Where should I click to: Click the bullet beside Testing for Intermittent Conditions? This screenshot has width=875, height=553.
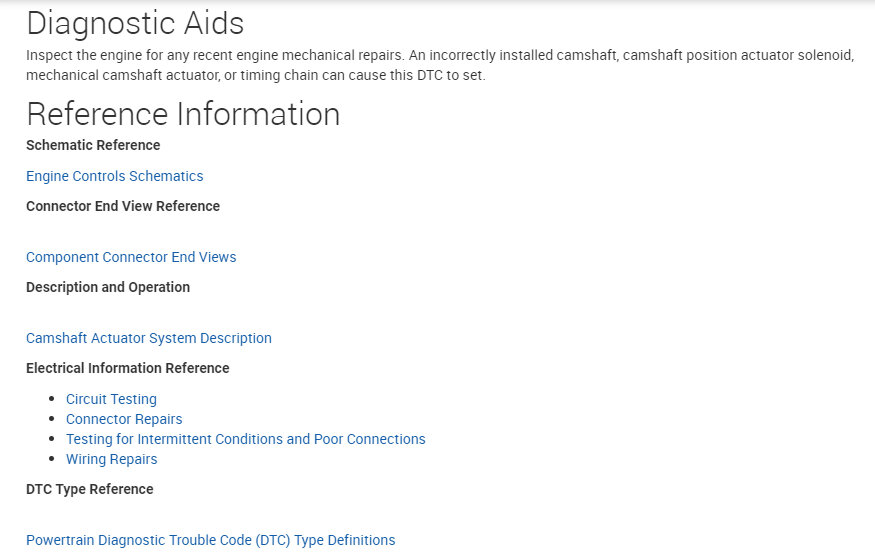(52, 439)
